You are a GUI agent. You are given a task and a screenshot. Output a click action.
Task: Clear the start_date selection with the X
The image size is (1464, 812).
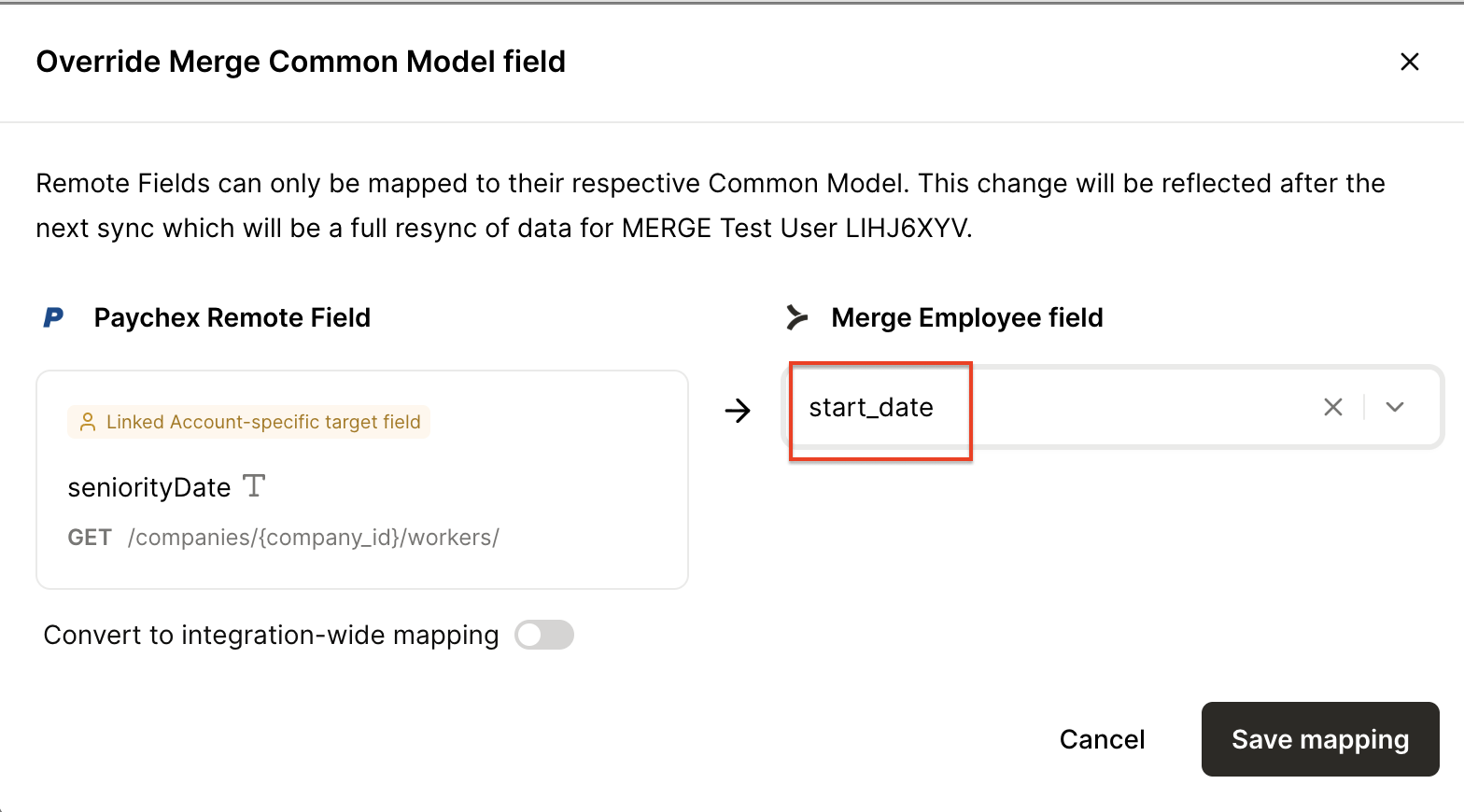pos(1332,407)
